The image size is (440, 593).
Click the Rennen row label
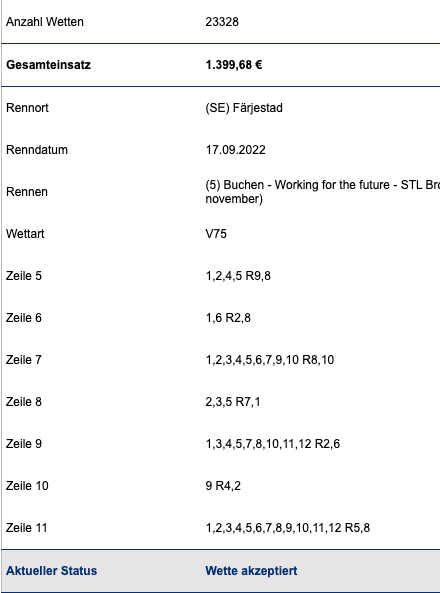click(27, 192)
